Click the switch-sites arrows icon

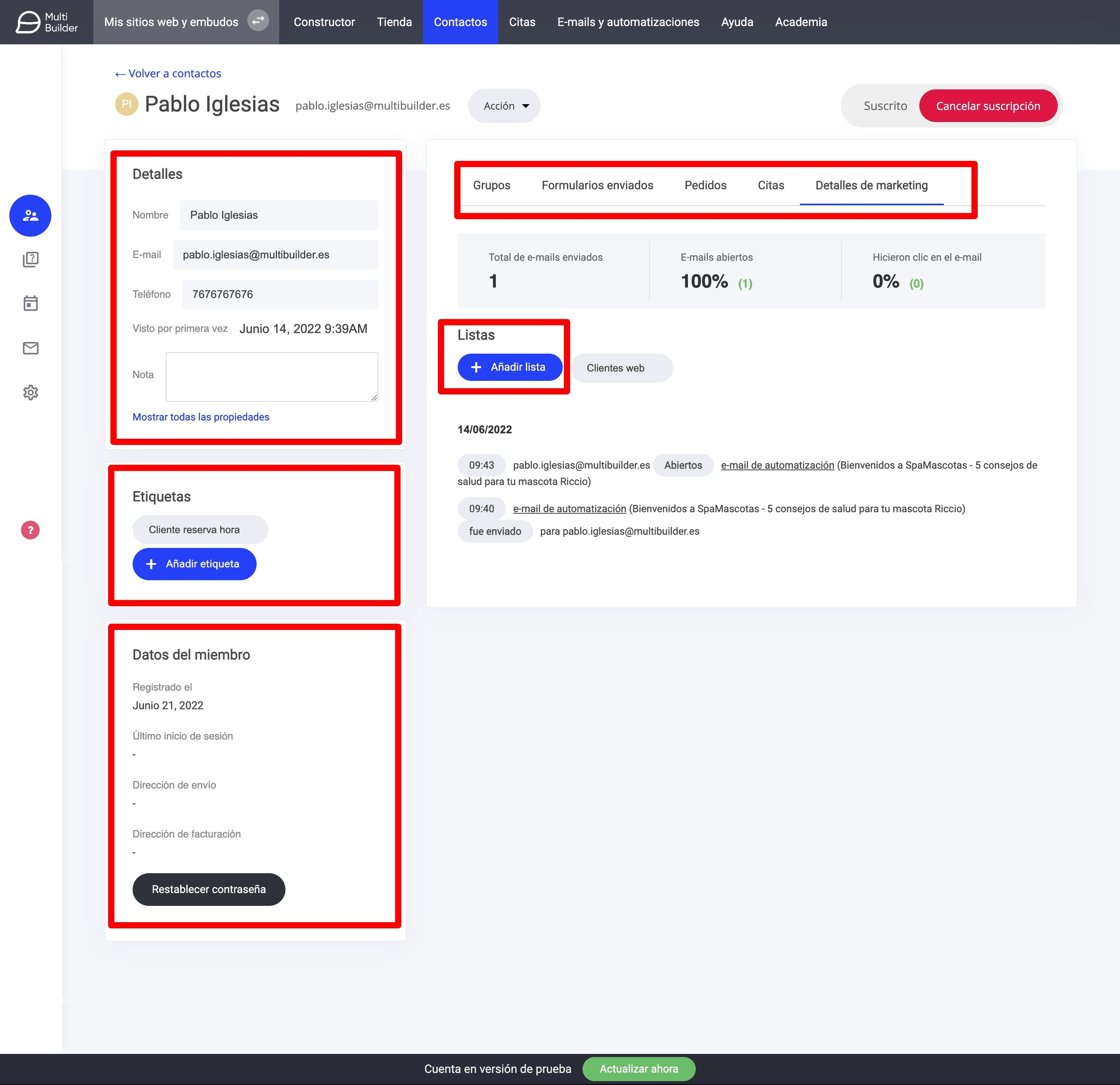[258, 21]
